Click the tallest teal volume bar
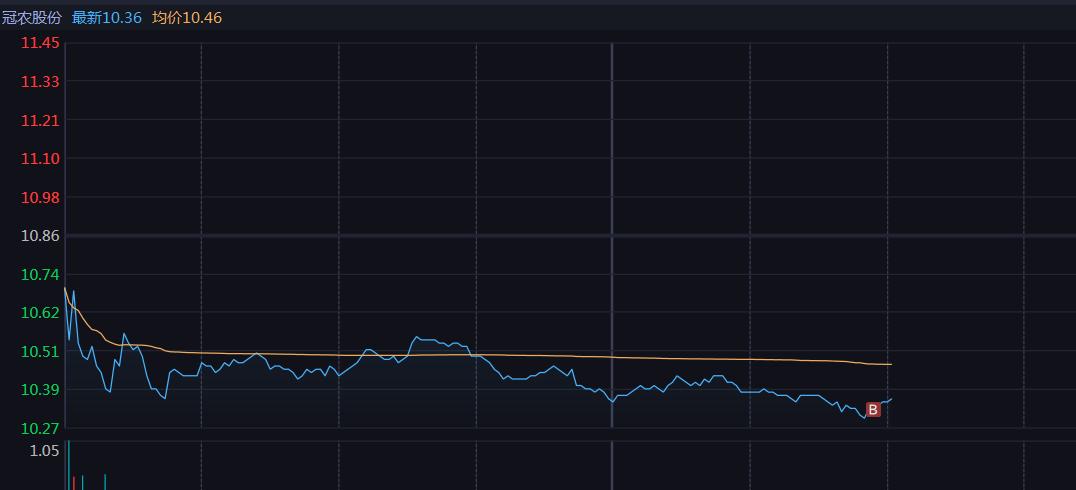The width and height of the screenshot is (1076, 490). tap(69, 465)
